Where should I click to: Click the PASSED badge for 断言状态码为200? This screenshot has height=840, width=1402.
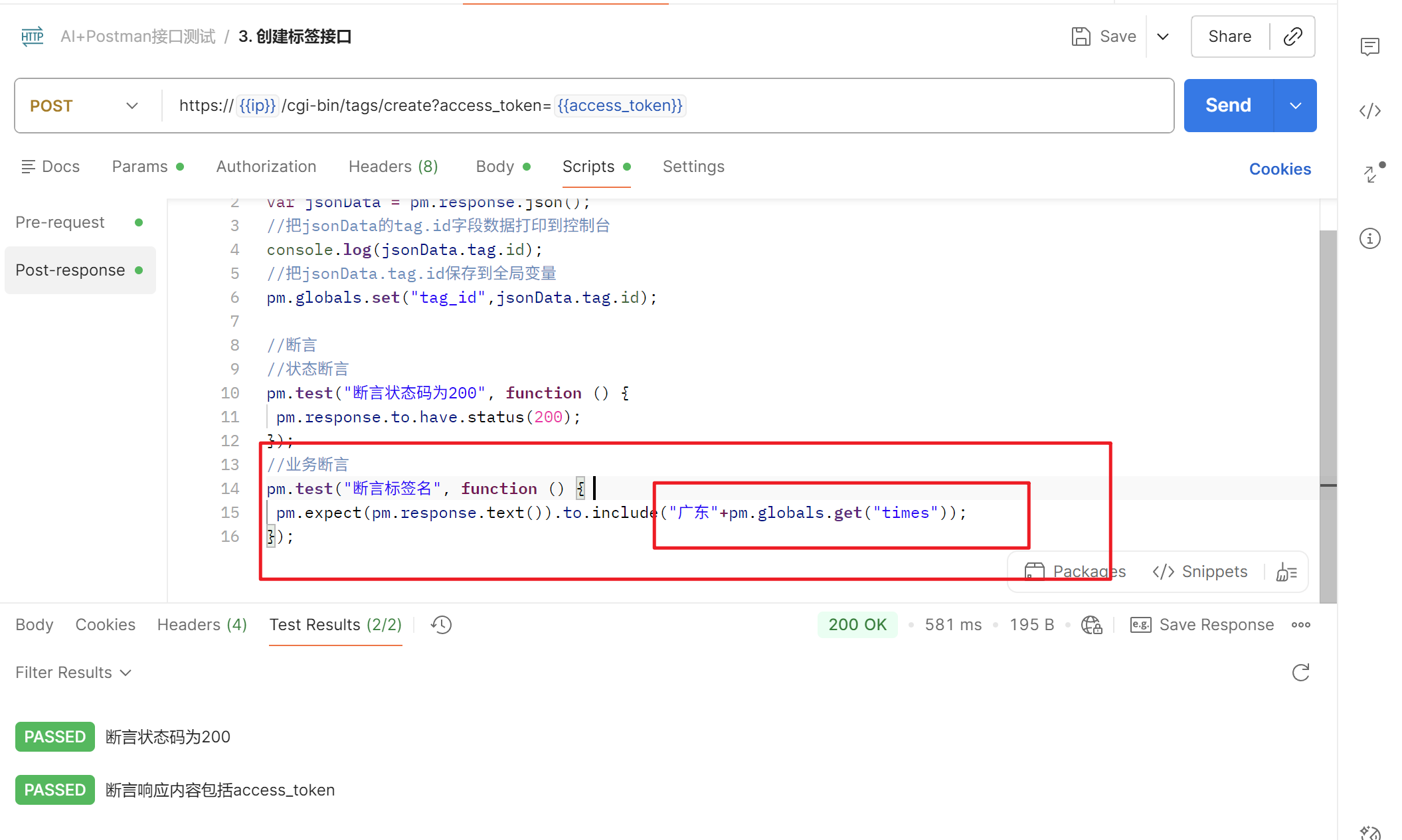[x=55, y=737]
